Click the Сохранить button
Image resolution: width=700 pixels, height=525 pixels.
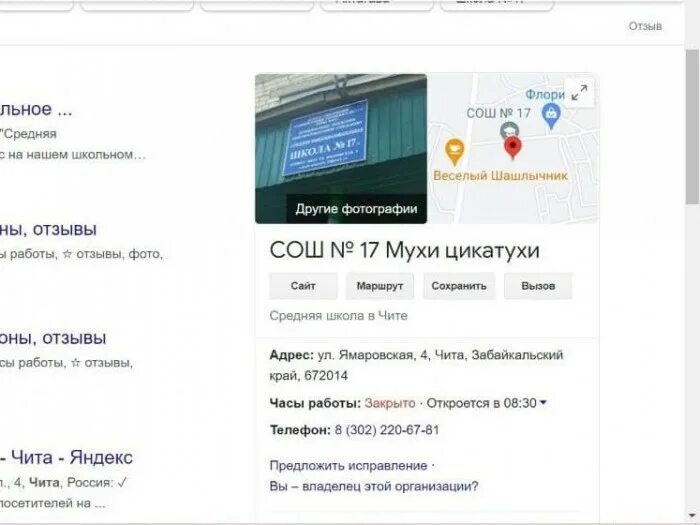pos(459,286)
